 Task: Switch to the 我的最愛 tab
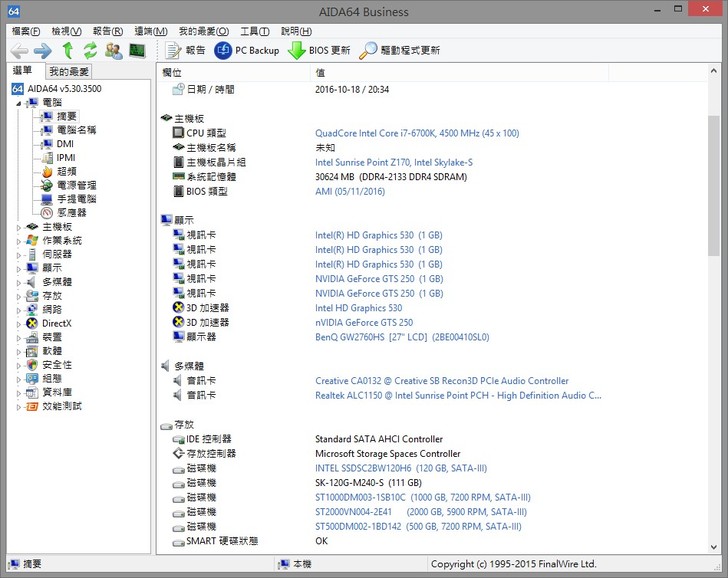point(69,72)
